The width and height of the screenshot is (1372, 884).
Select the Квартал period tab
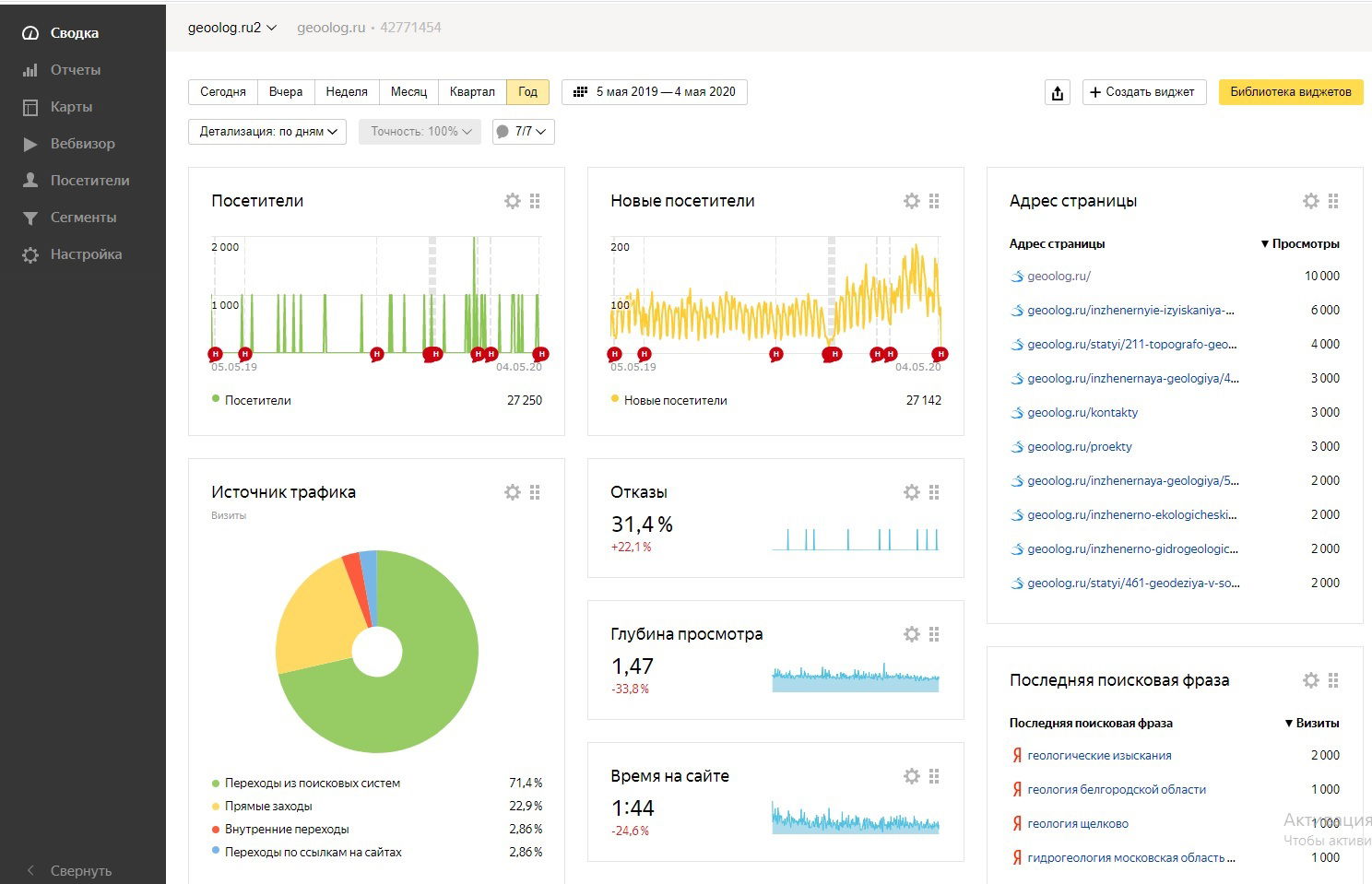pyautogui.click(x=472, y=92)
